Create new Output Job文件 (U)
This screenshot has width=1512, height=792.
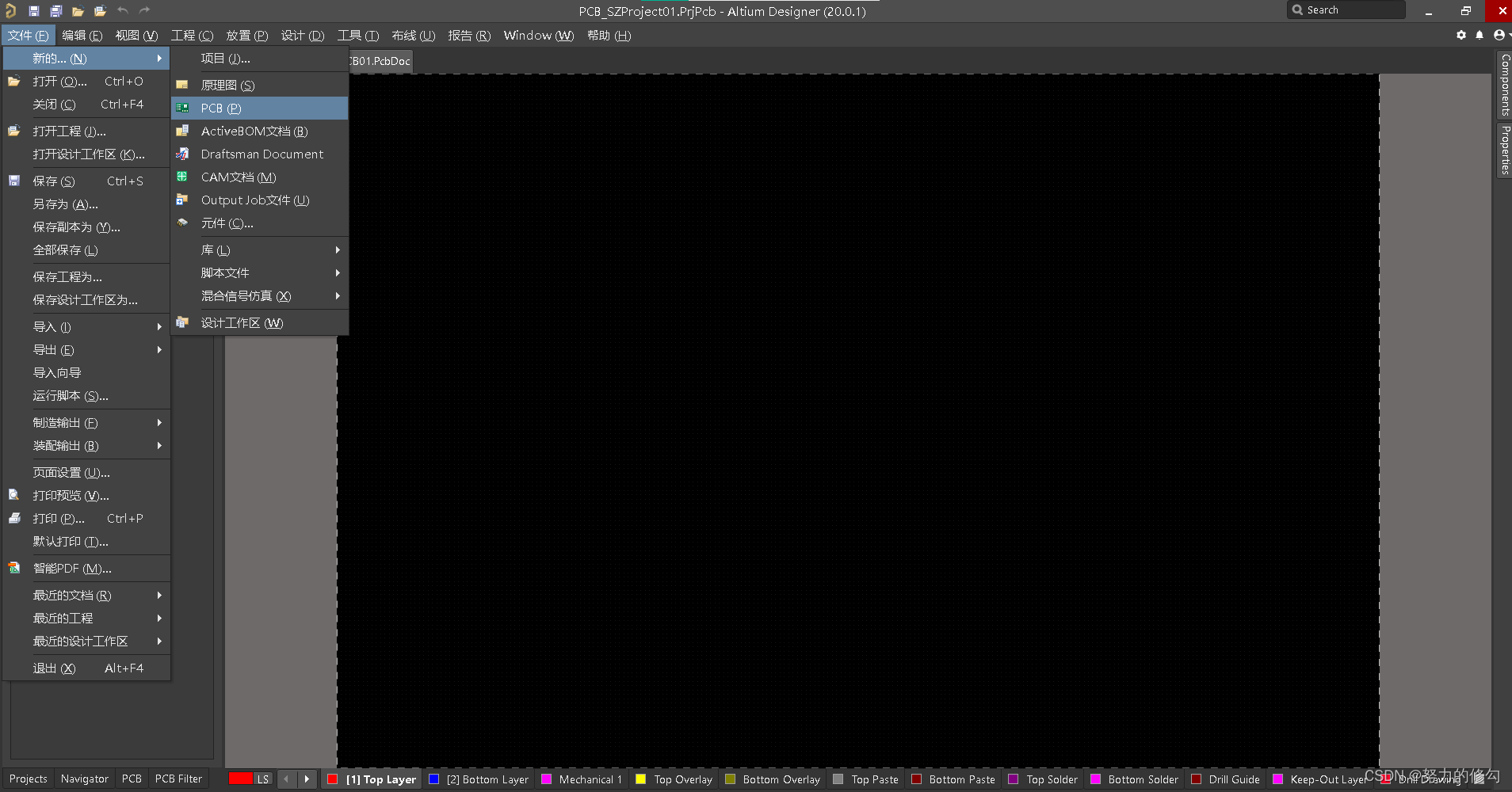[x=260, y=200]
